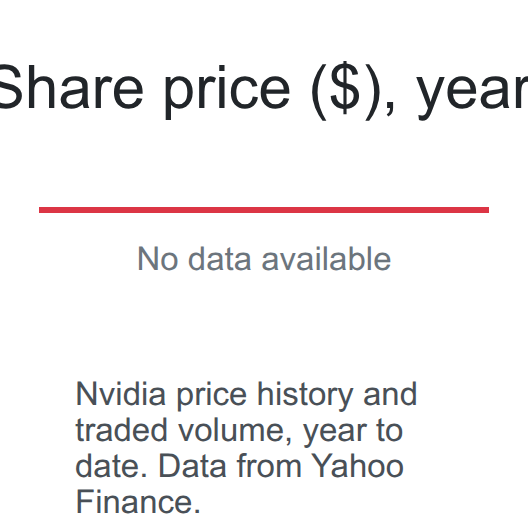Image resolution: width=528 pixels, height=528 pixels.
Task: Click the word "No" in the empty-chart message
Action: click(x=158, y=259)
